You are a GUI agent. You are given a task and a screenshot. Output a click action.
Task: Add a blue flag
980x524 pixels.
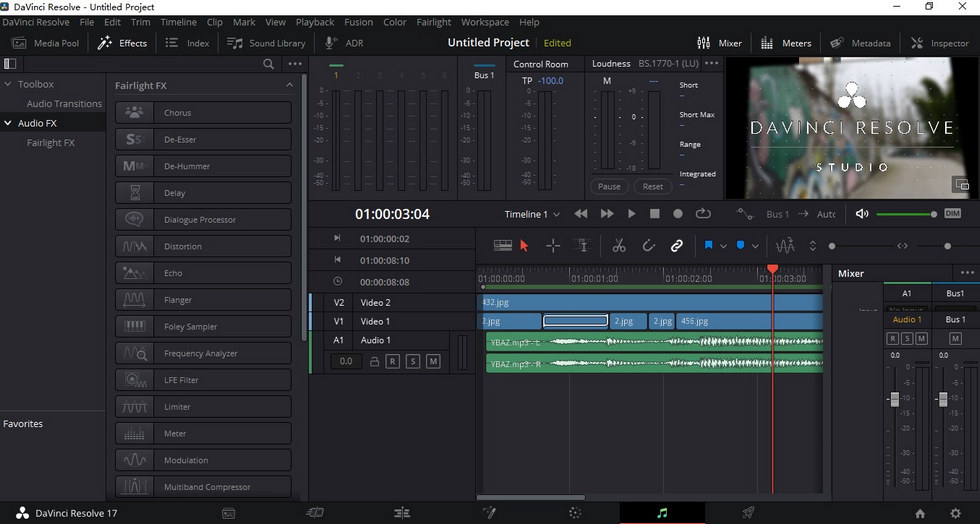(708, 246)
